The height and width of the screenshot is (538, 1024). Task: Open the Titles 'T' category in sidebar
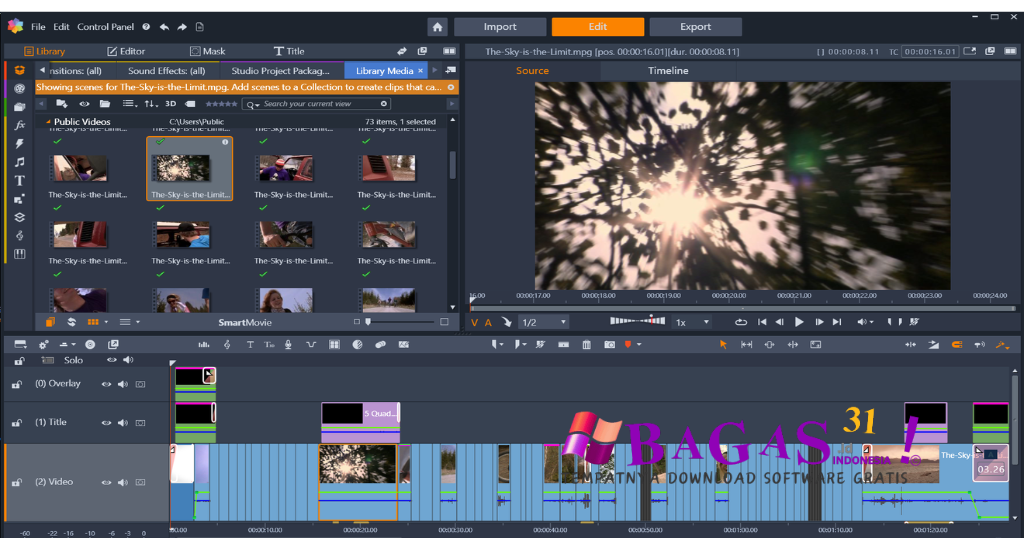[x=20, y=180]
